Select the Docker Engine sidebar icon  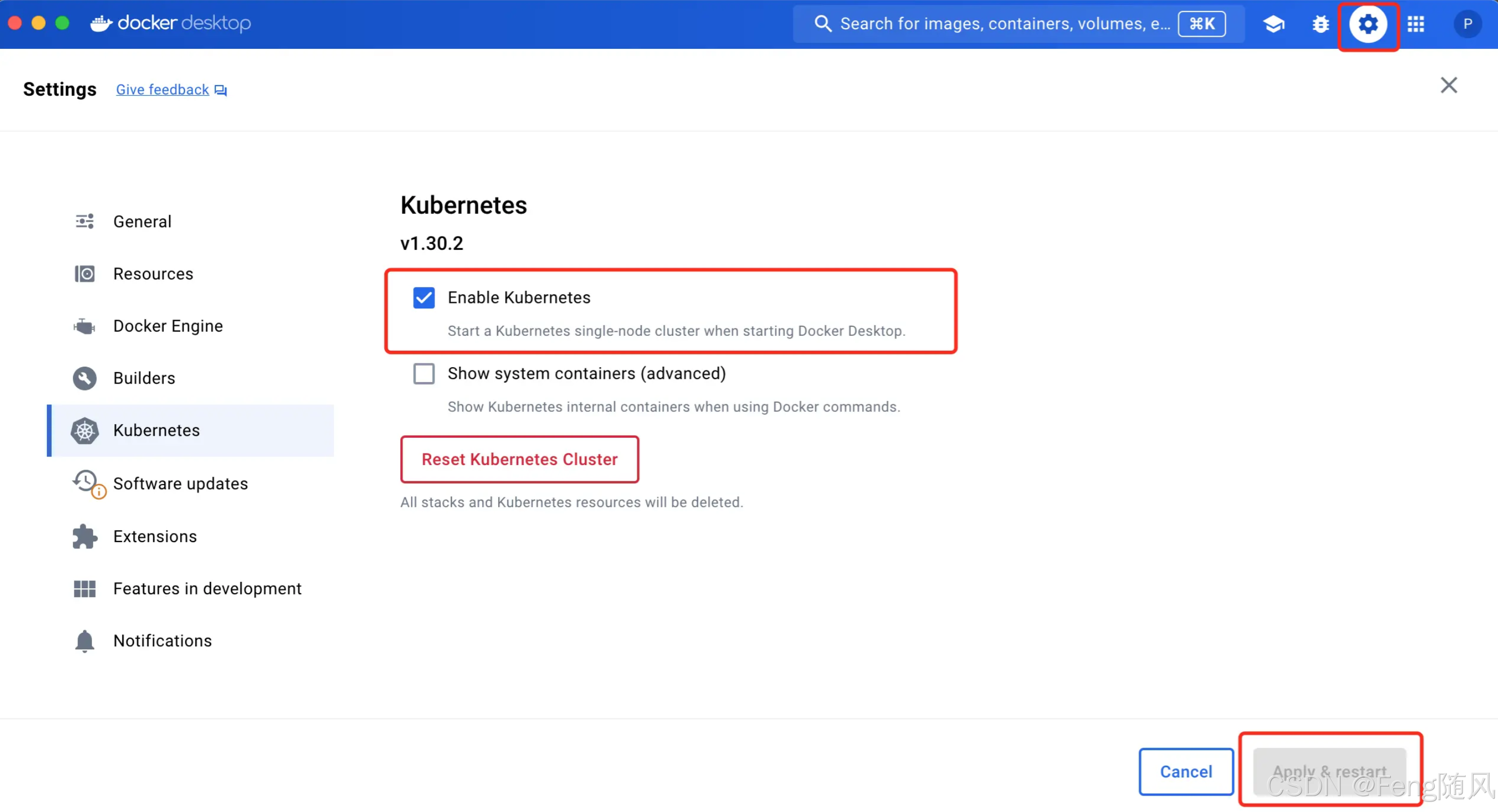(x=85, y=326)
